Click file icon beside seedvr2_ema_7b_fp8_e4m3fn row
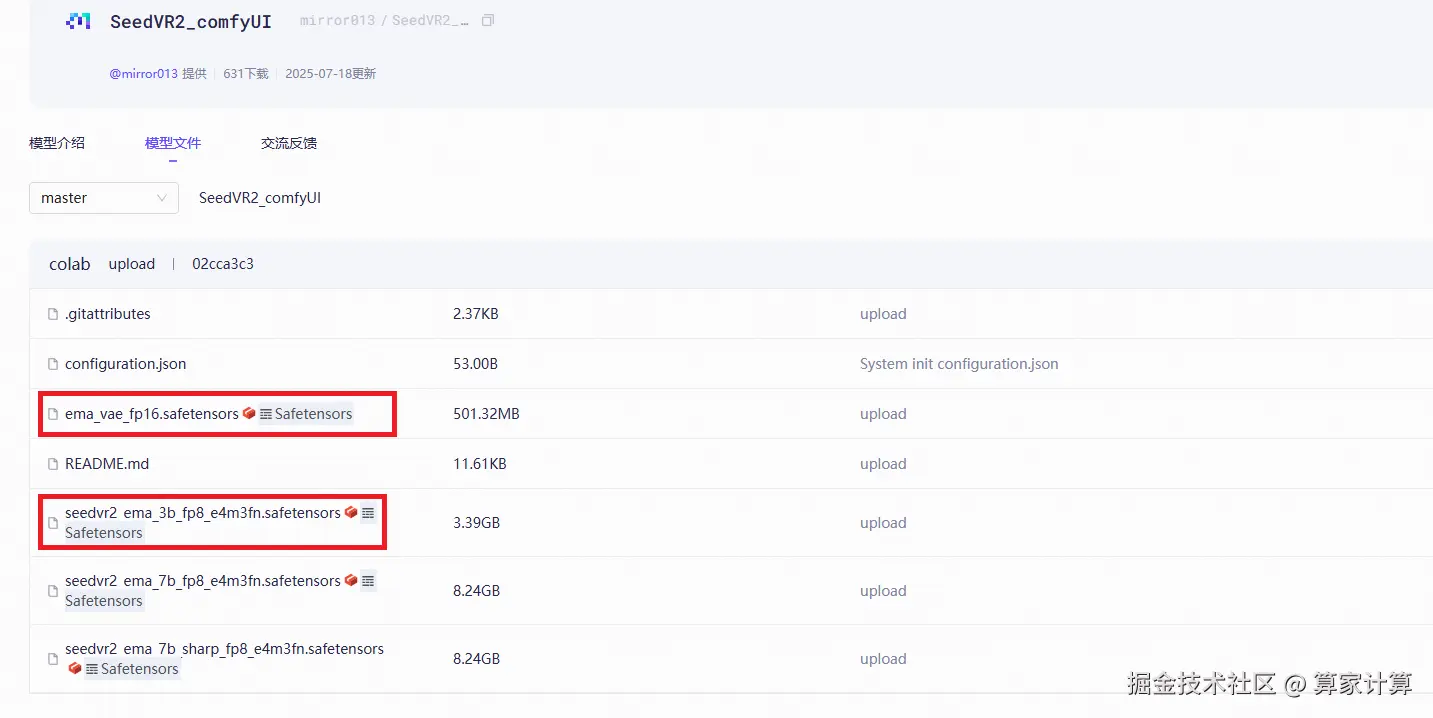Viewport: 1433px width, 718px height. (x=54, y=591)
